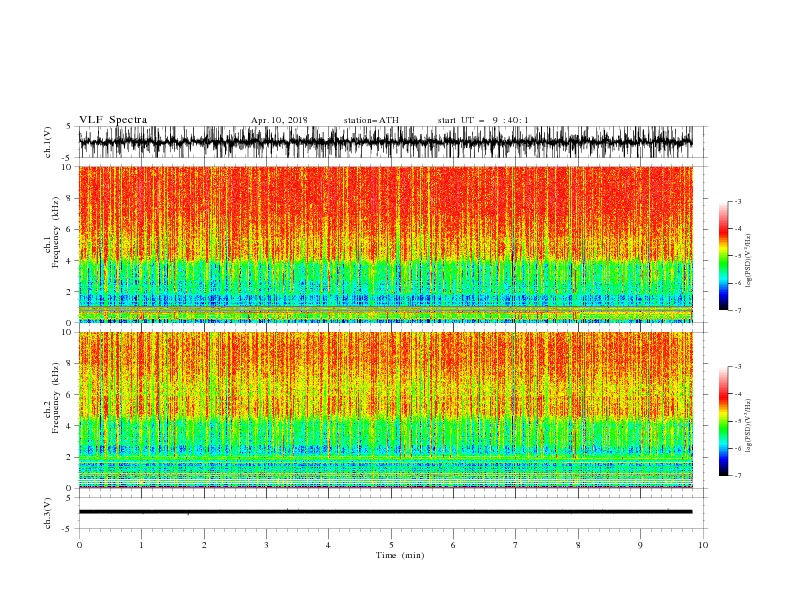Click the flat ch.3 voltage trace

pos(385,512)
